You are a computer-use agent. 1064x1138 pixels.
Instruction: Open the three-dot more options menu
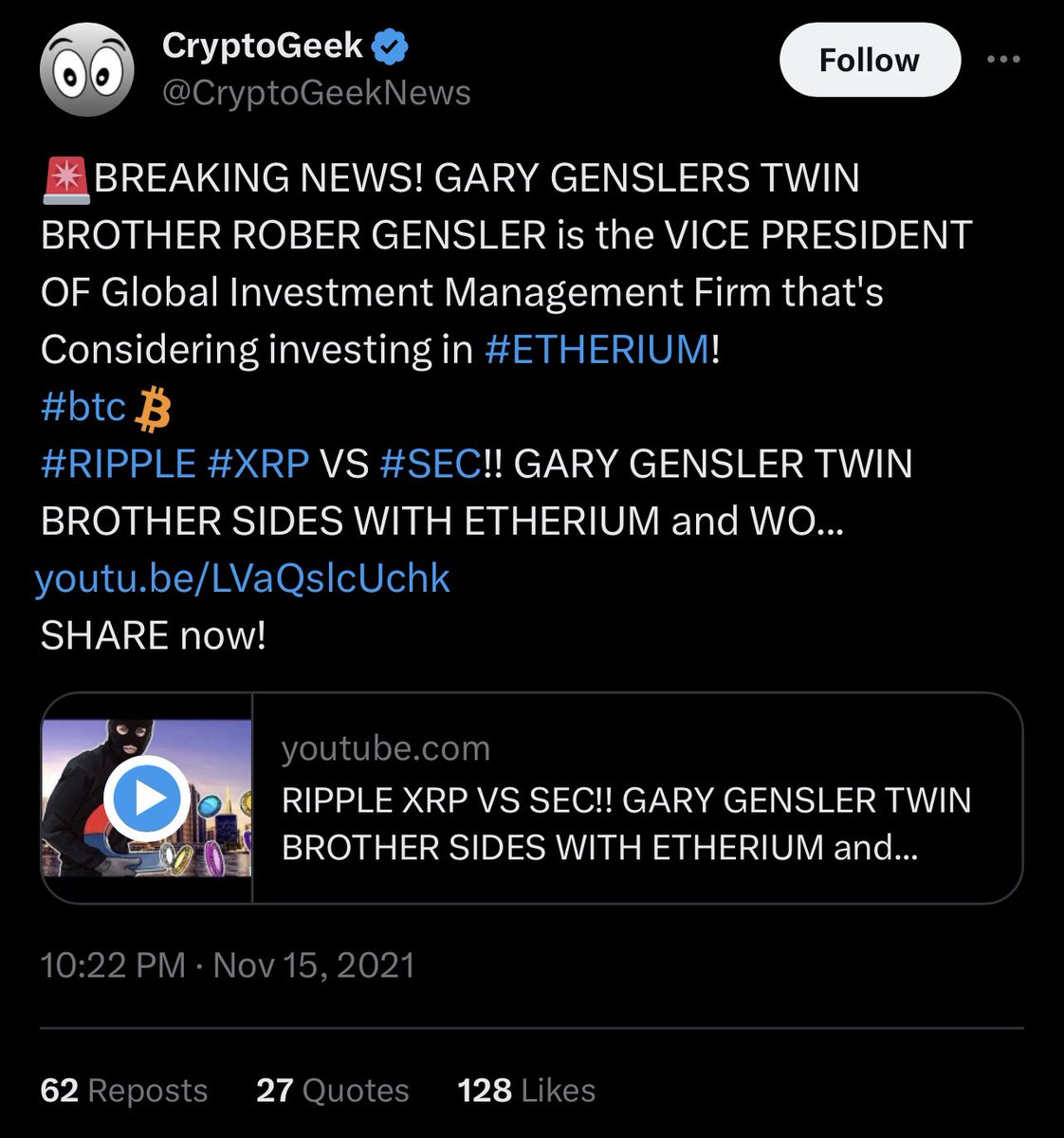pos(1003,60)
